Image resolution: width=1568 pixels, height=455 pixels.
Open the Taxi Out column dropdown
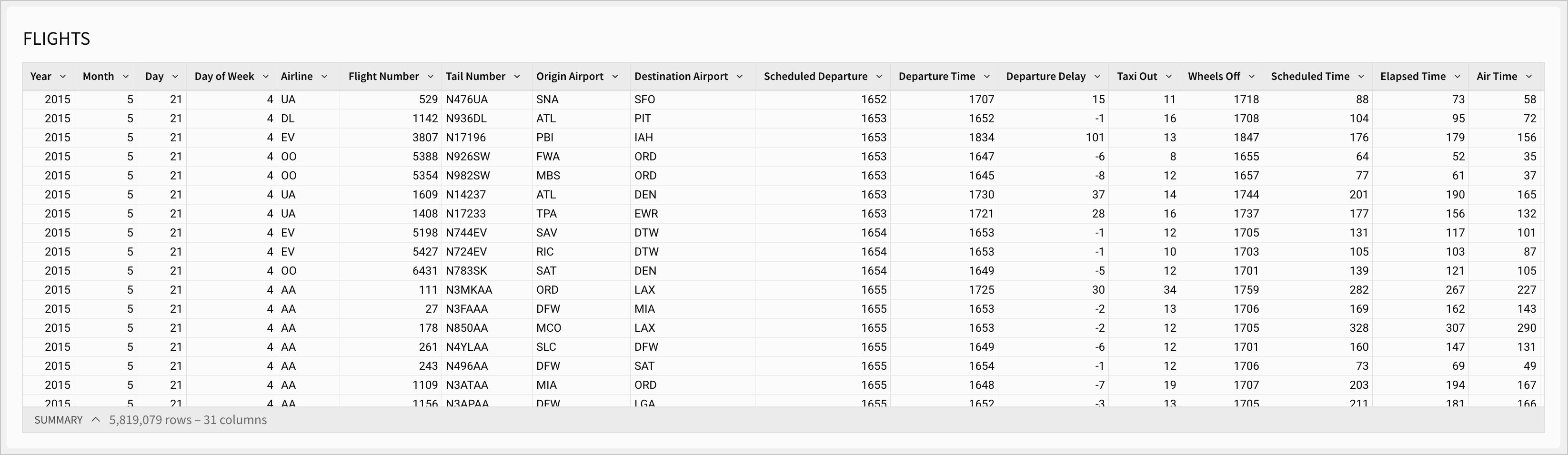pos(1169,77)
